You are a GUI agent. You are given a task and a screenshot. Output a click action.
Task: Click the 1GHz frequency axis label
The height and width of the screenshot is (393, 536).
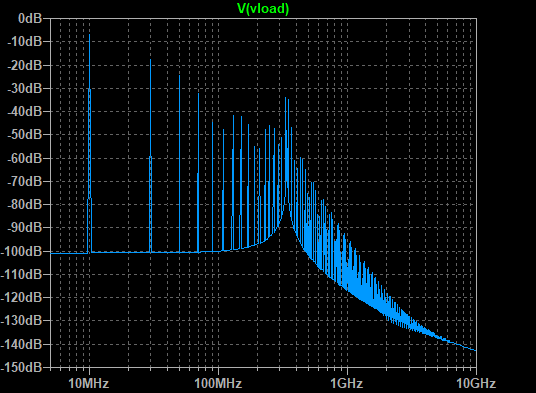347,383
